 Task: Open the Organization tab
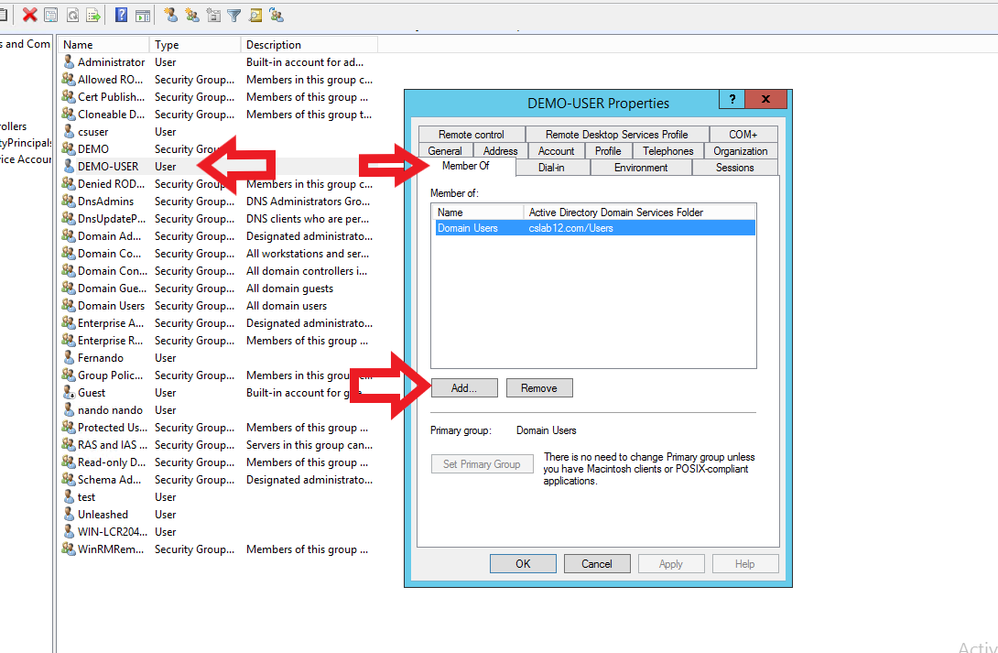click(740, 151)
